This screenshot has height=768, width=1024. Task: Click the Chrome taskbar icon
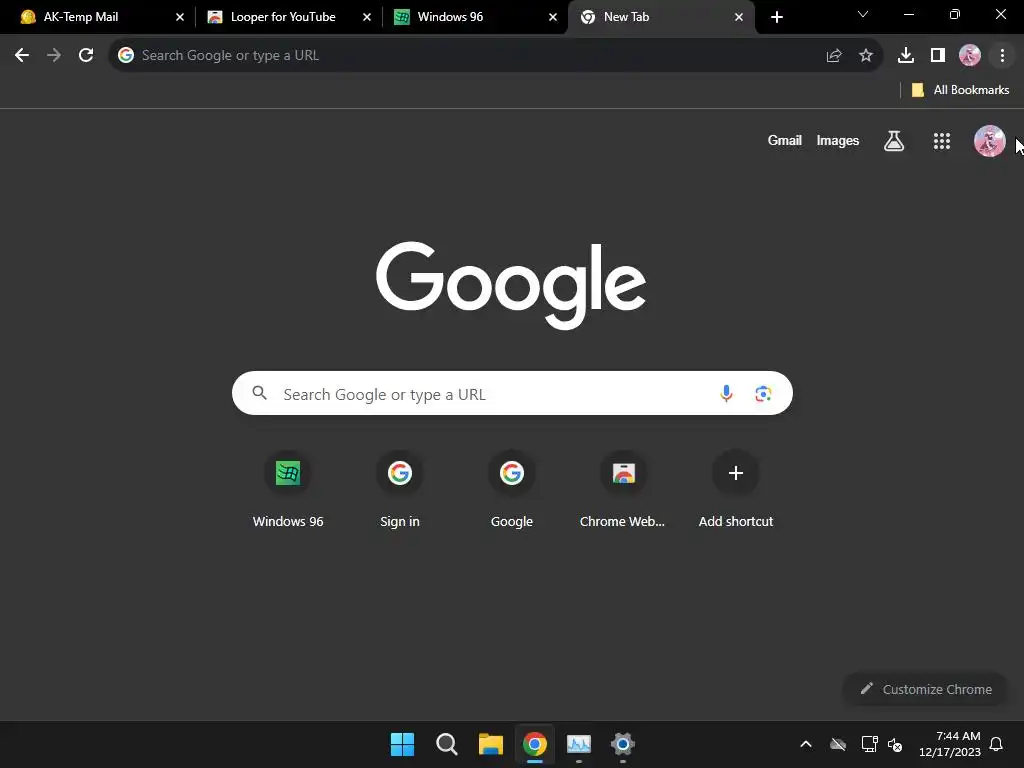point(535,744)
